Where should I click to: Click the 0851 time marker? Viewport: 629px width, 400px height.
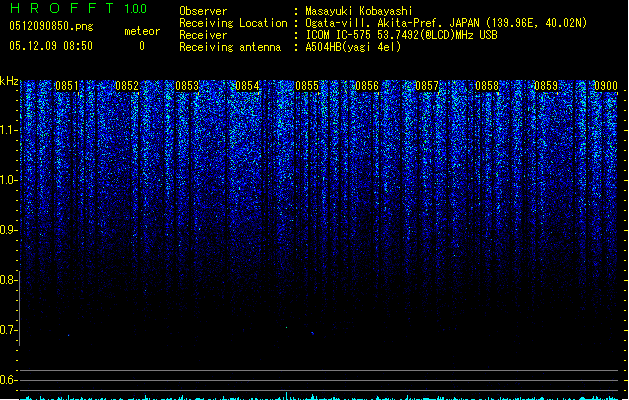tap(67, 86)
